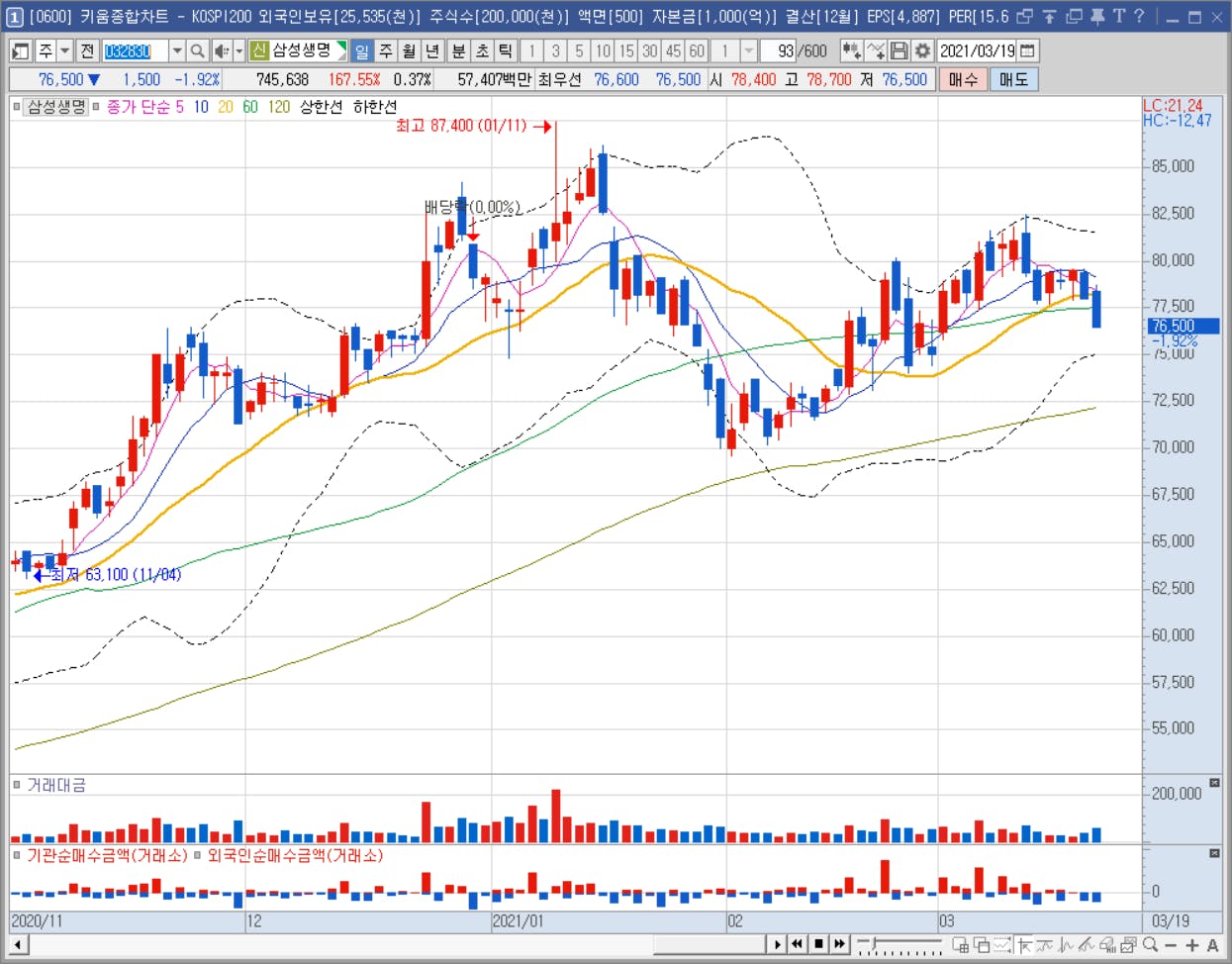This screenshot has width=1232, height=964.
Task: Click the stock search magnifier icon
Action: (198, 50)
